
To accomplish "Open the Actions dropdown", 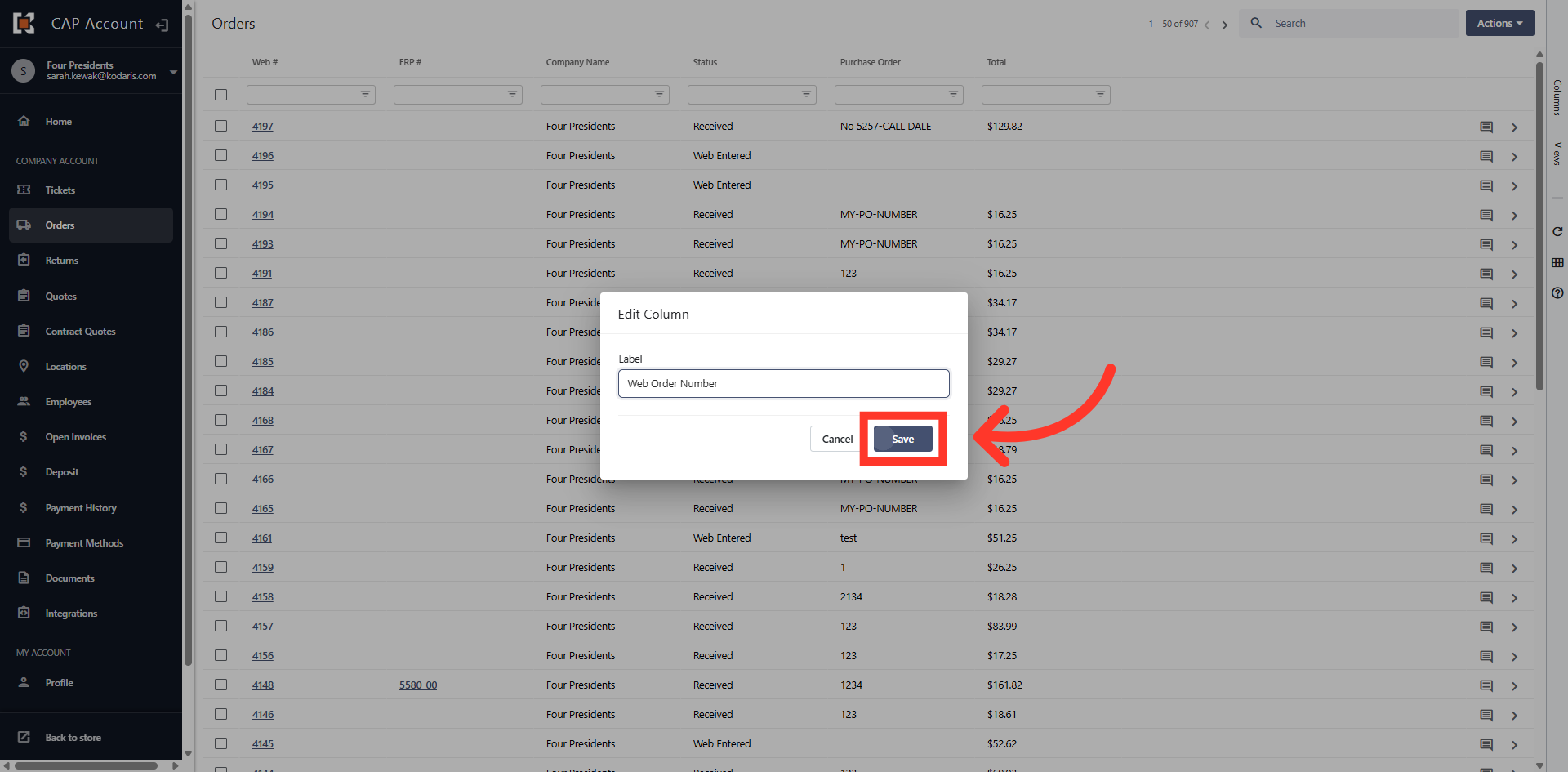I will pos(1499,23).
